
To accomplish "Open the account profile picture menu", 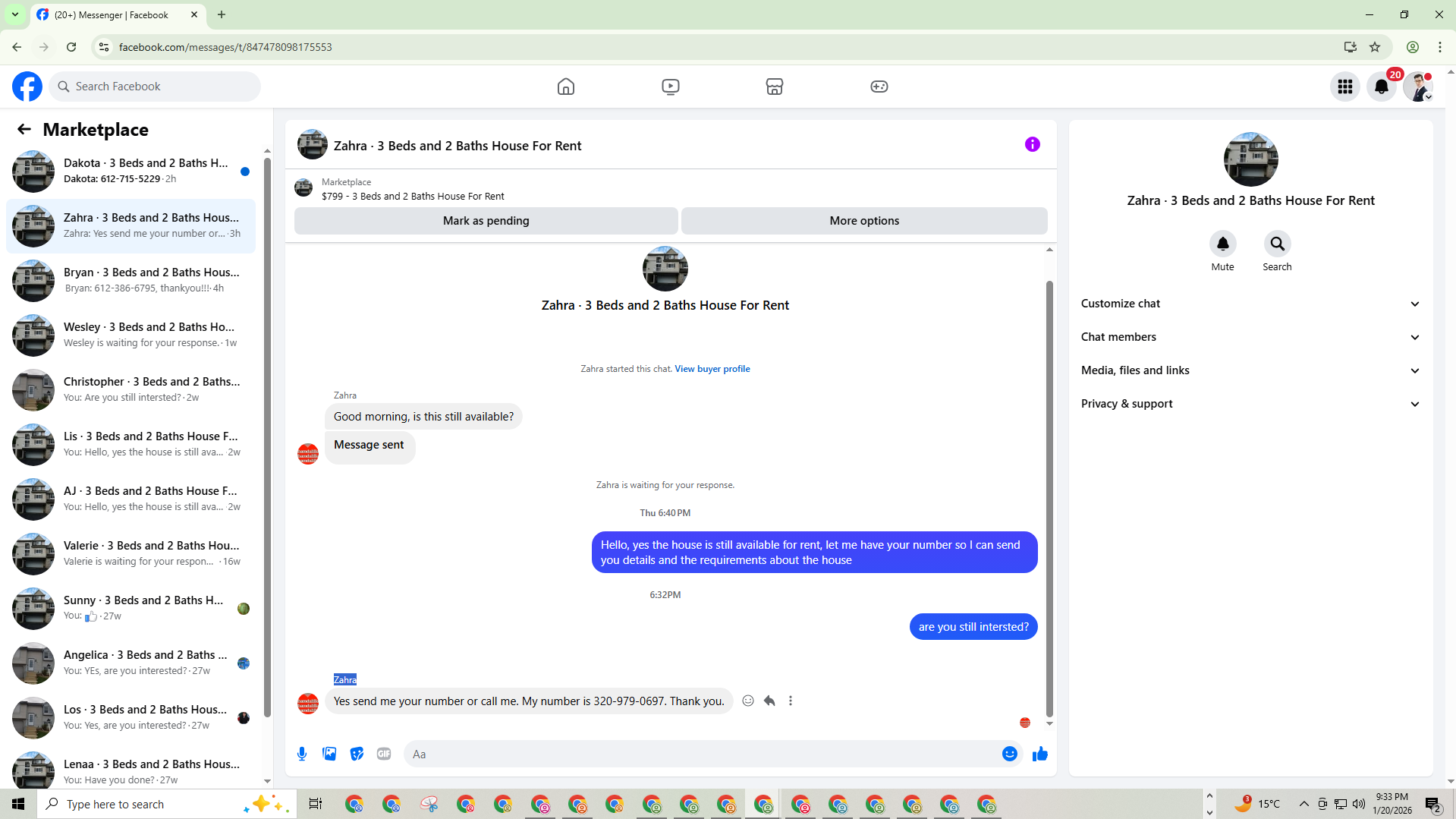I will (1418, 87).
